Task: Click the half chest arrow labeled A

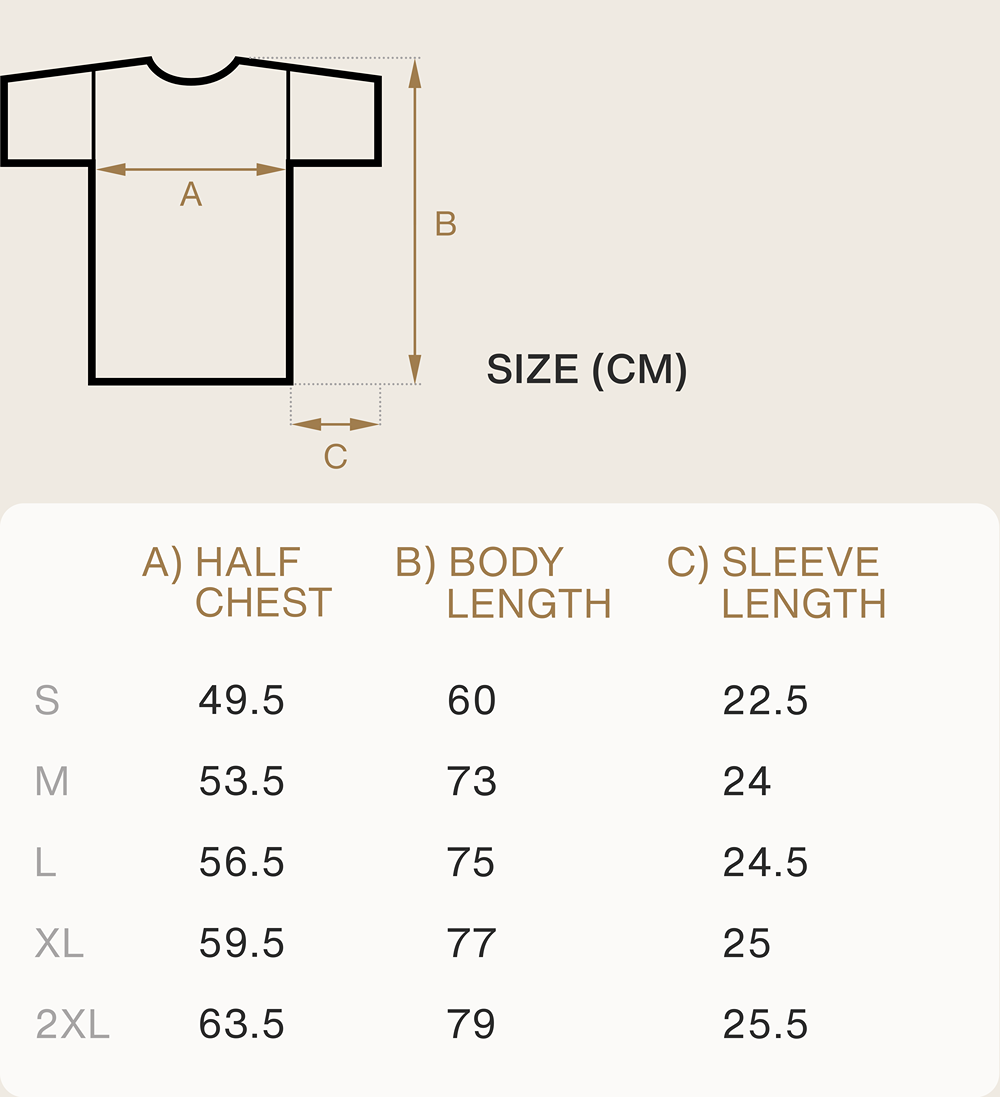Action: tap(191, 170)
